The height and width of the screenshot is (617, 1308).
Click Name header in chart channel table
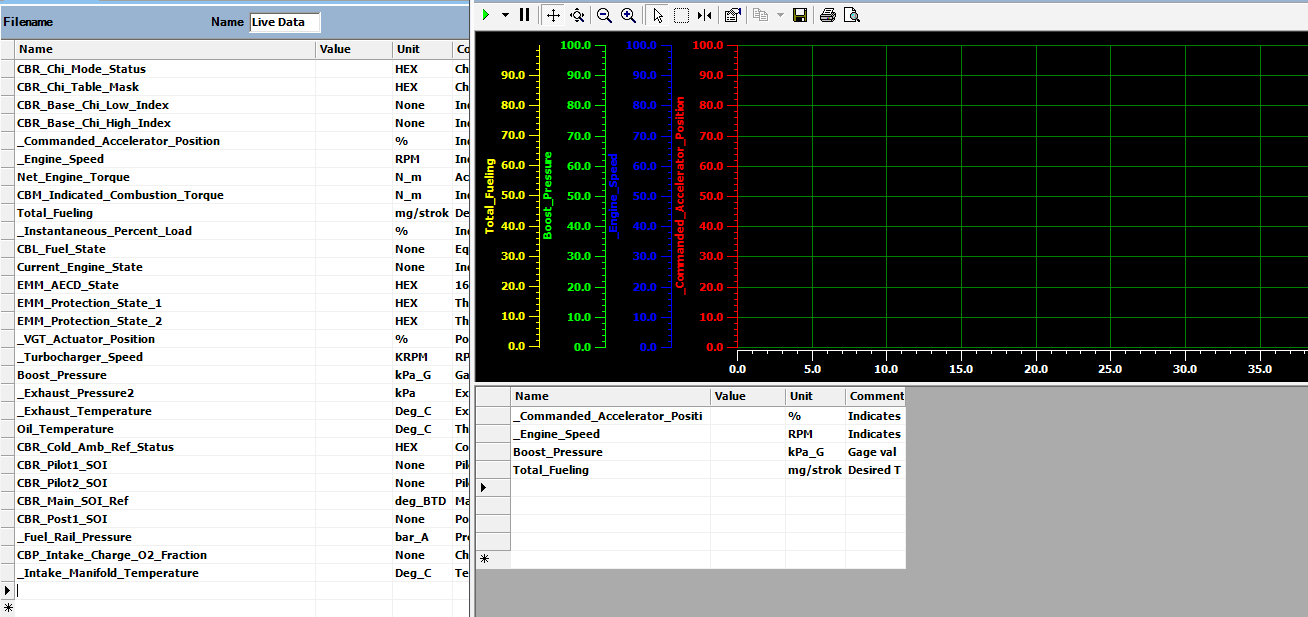pyautogui.click(x=611, y=396)
